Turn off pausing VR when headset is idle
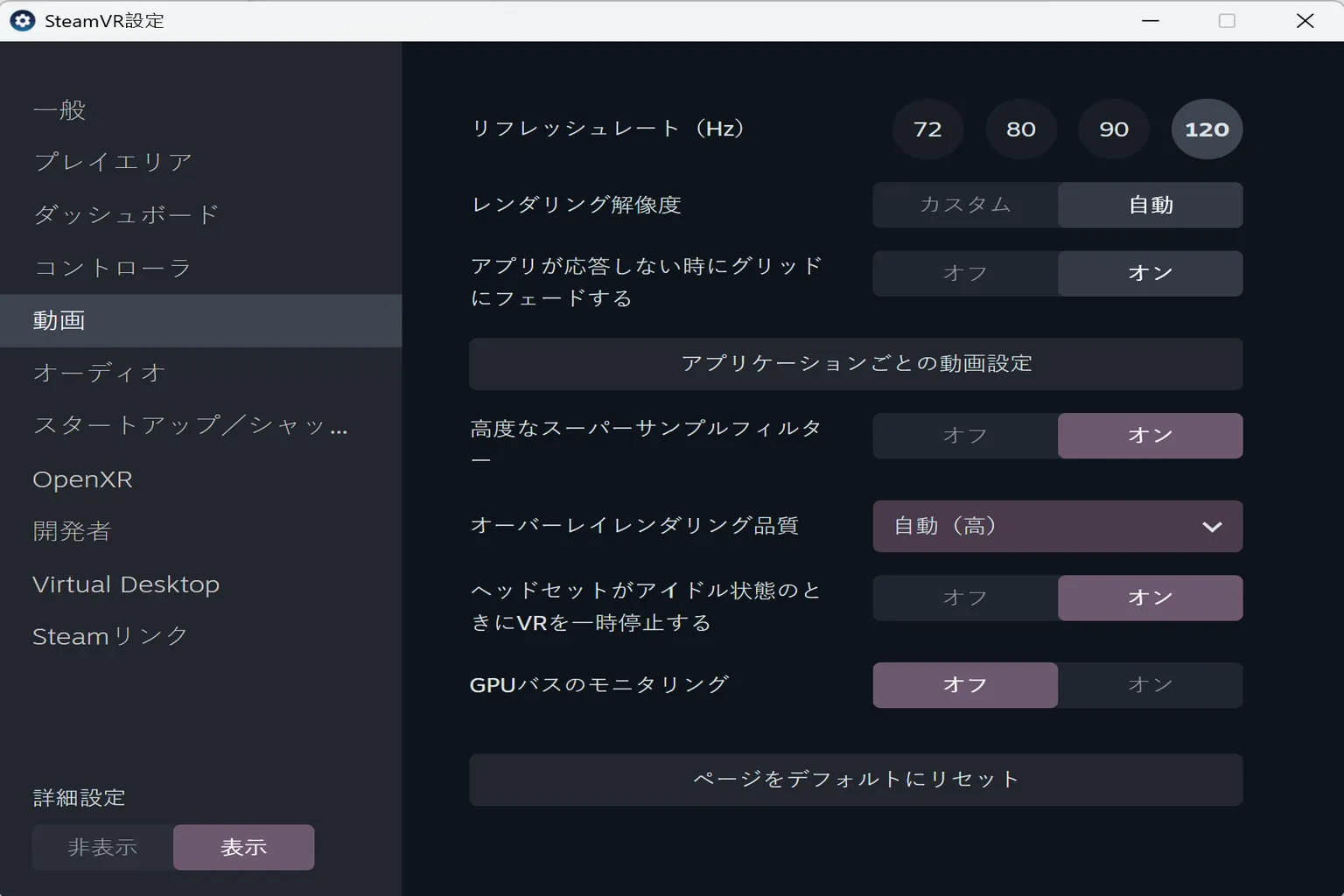This screenshot has height=896, width=1344. coord(964,598)
